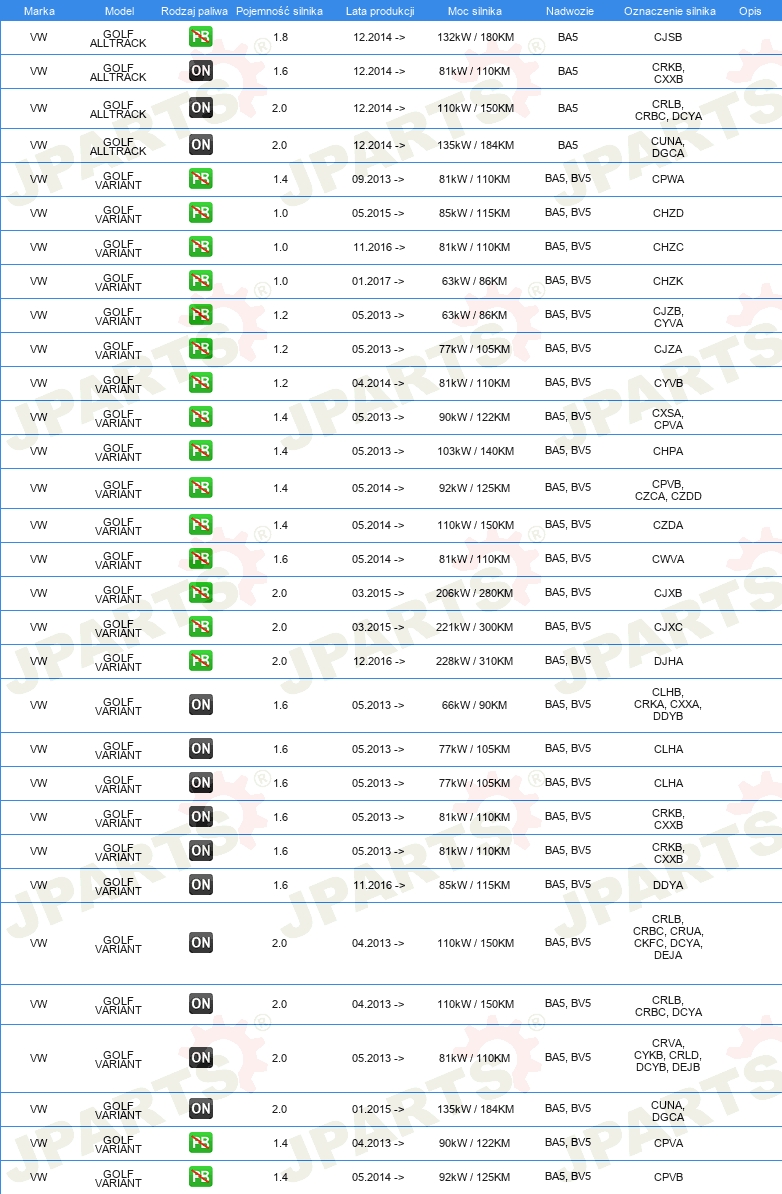Click the Nadwozie column header
This screenshot has height=1194, width=782.
click(x=570, y=11)
